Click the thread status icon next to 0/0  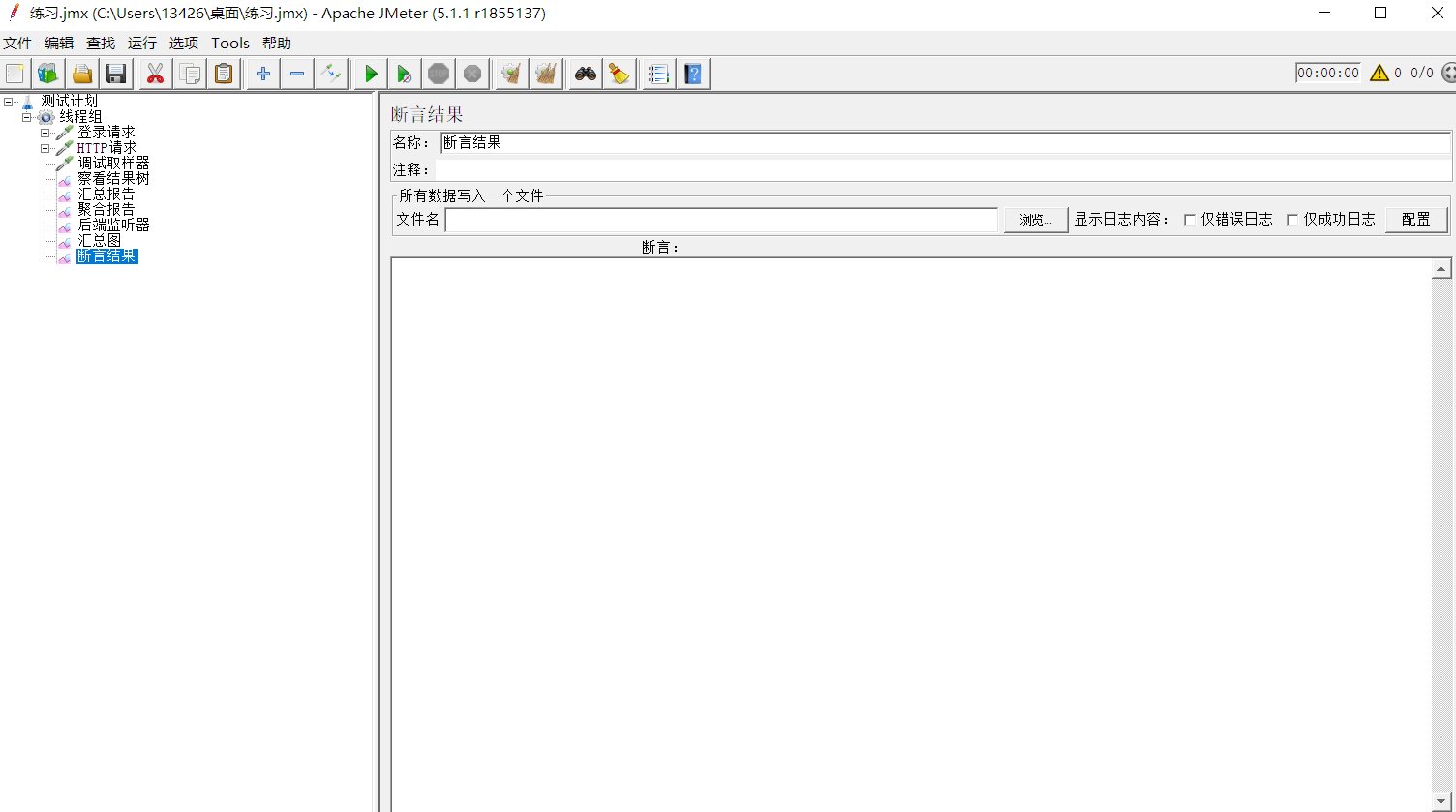(x=1448, y=73)
